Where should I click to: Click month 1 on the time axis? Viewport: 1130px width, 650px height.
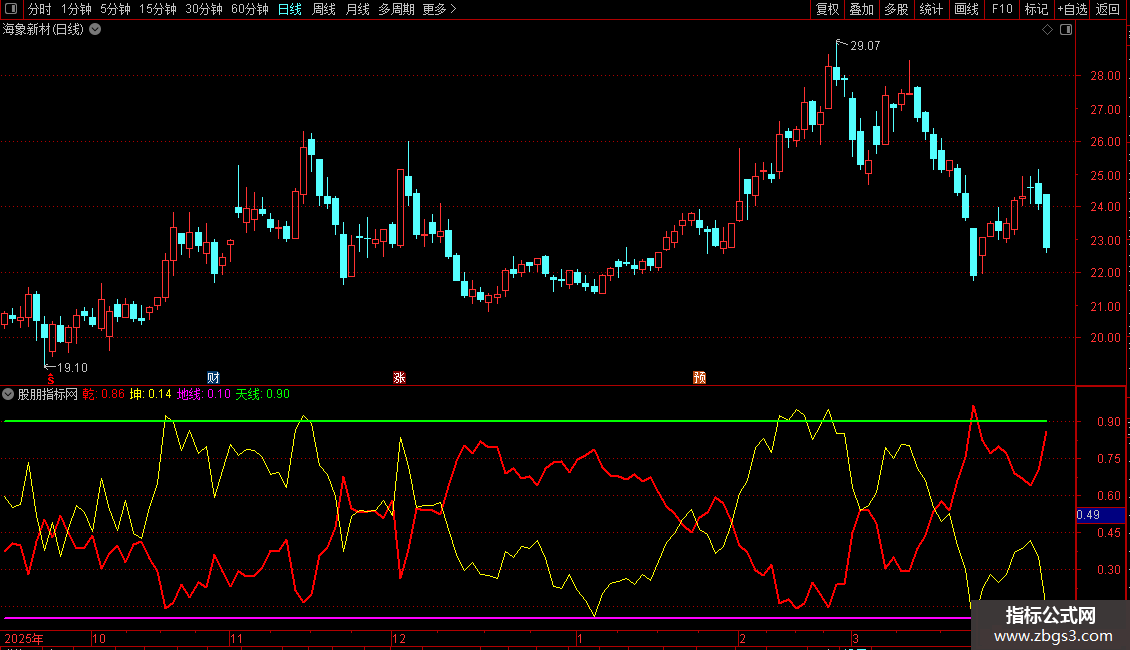tap(579, 638)
